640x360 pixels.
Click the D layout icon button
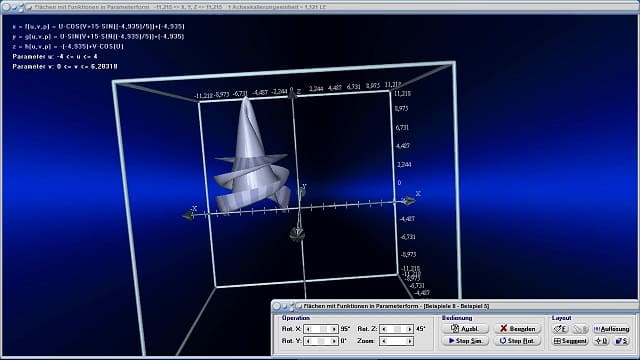(601, 341)
